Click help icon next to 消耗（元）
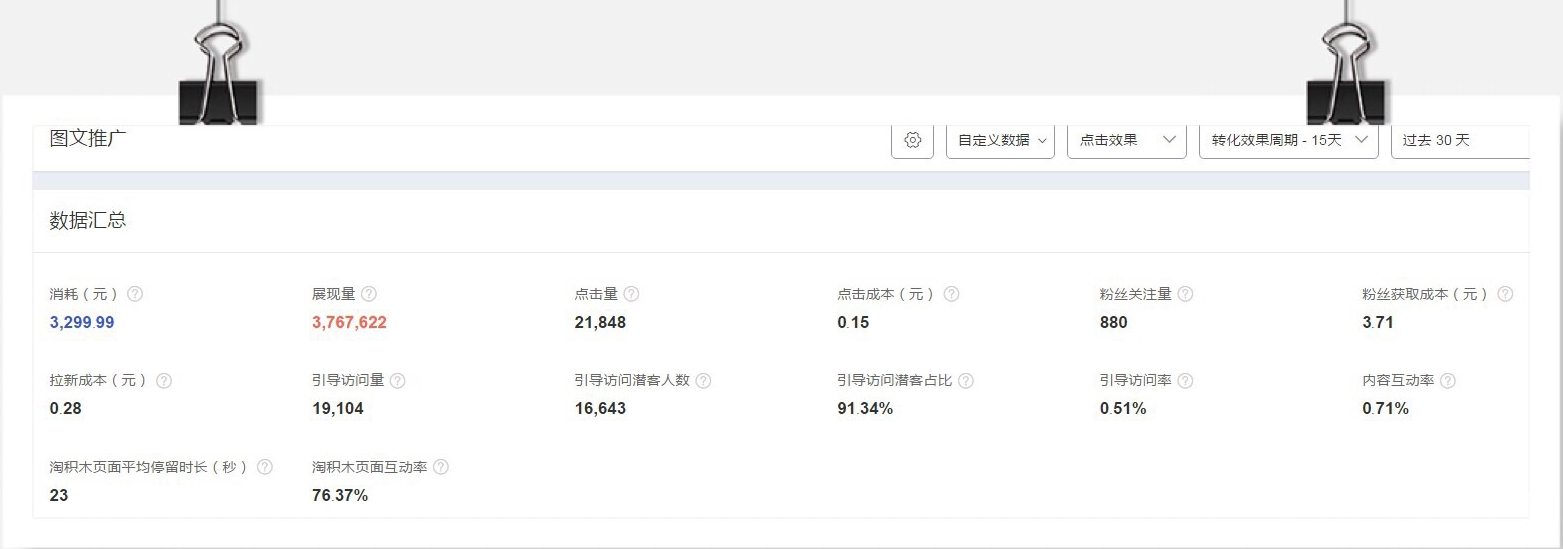This screenshot has height=549, width=1563. coord(135,294)
